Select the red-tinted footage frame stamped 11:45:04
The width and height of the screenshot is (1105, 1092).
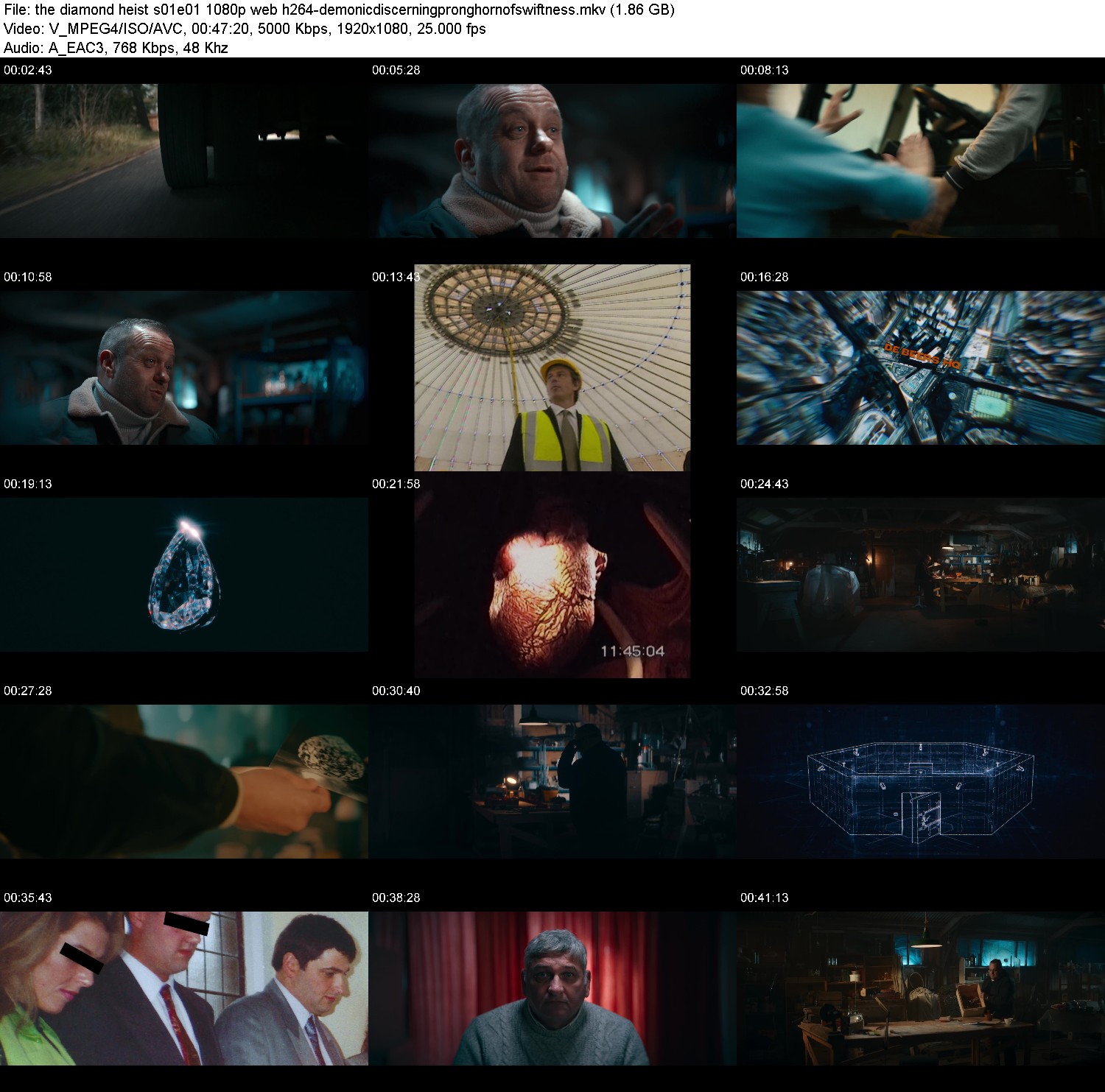click(552, 574)
